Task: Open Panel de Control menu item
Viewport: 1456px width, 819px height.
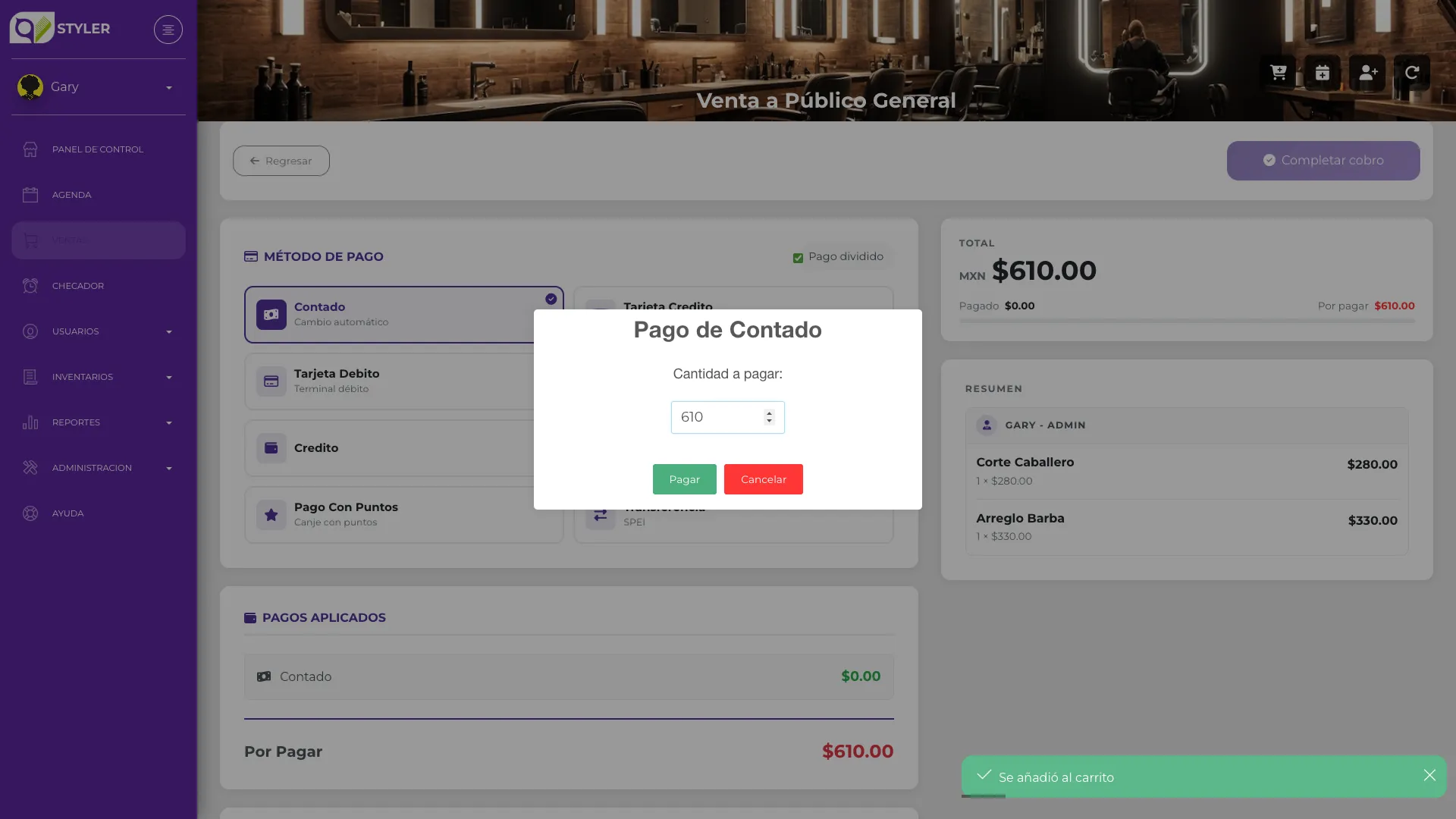Action: (x=99, y=149)
